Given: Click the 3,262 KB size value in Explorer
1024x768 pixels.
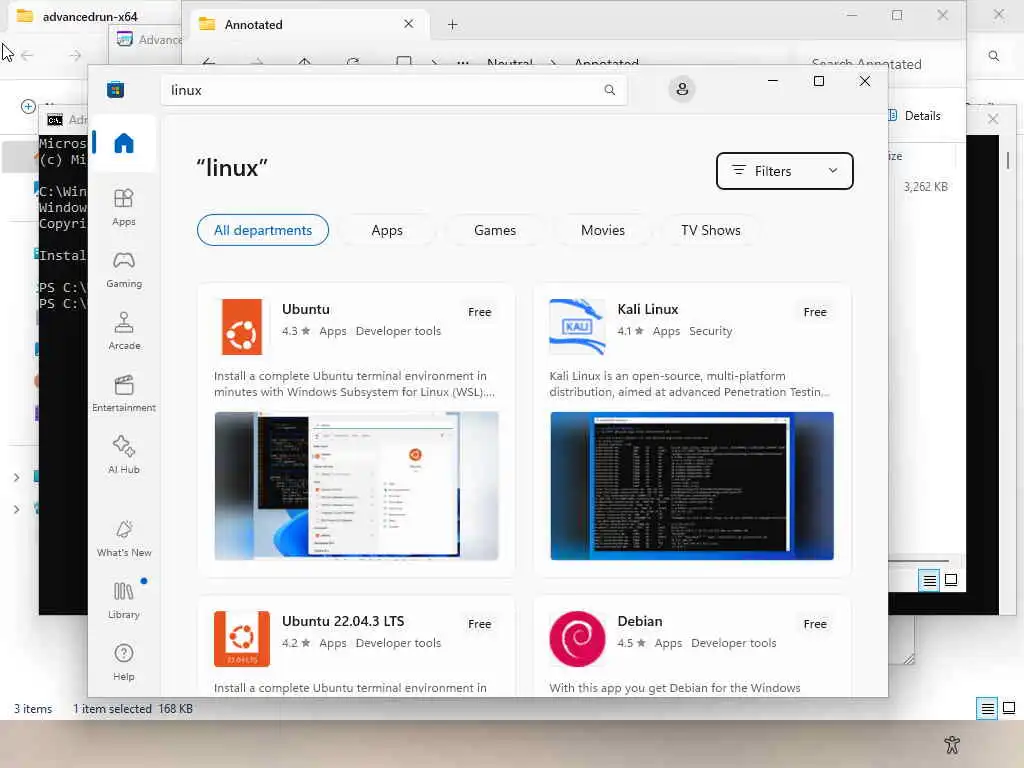Looking at the screenshot, I should pos(925,187).
